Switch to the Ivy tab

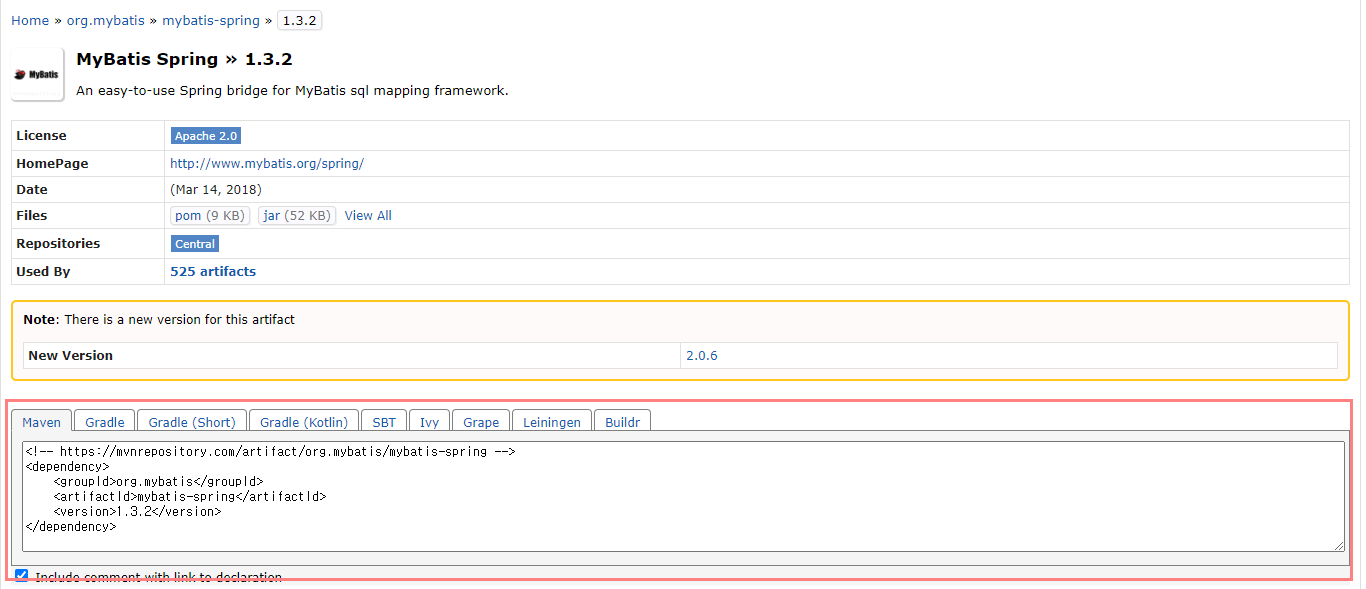pos(429,422)
